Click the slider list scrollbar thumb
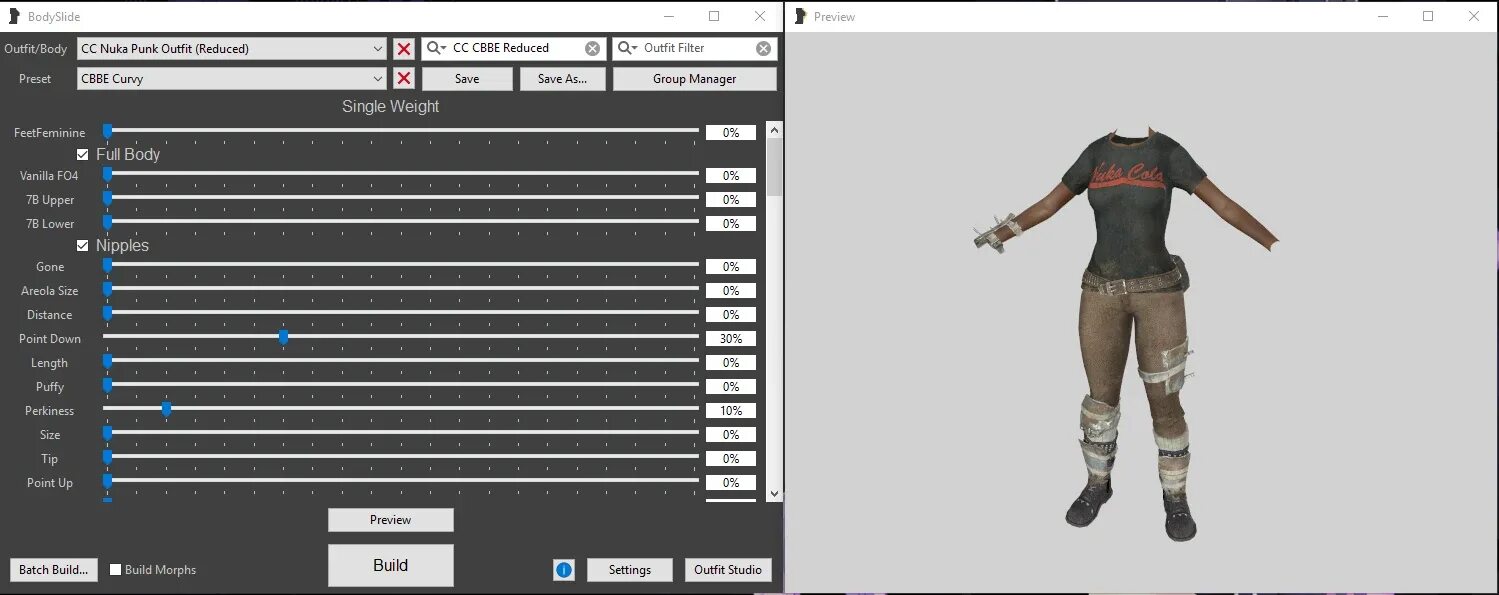Viewport: 1499px width, 595px height. (x=774, y=167)
